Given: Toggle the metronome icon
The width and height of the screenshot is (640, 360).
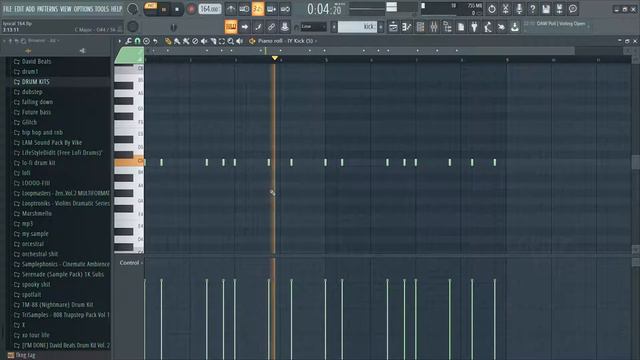Looking at the screenshot, I should (231, 9).
